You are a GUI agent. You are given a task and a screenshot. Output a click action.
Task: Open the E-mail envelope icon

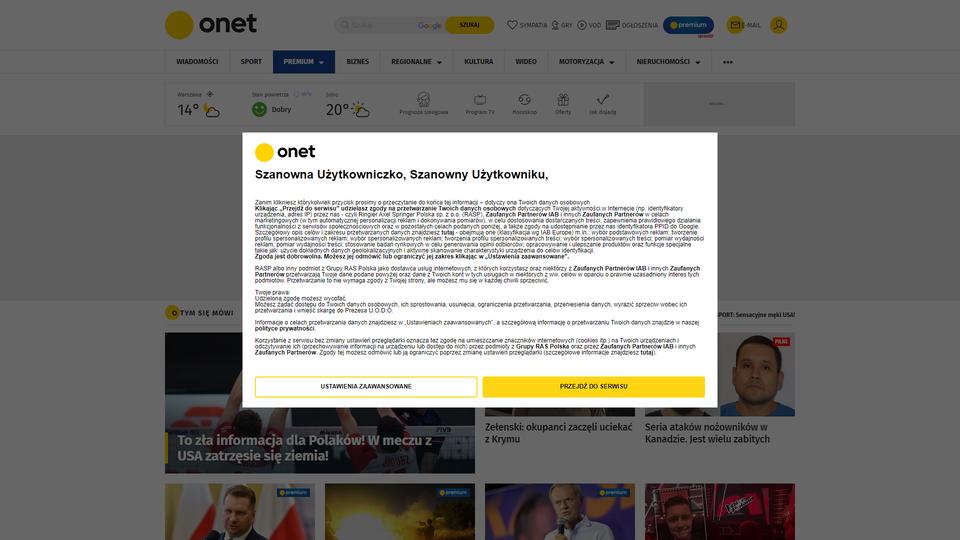pyautogui.click(x=735, y=25)
